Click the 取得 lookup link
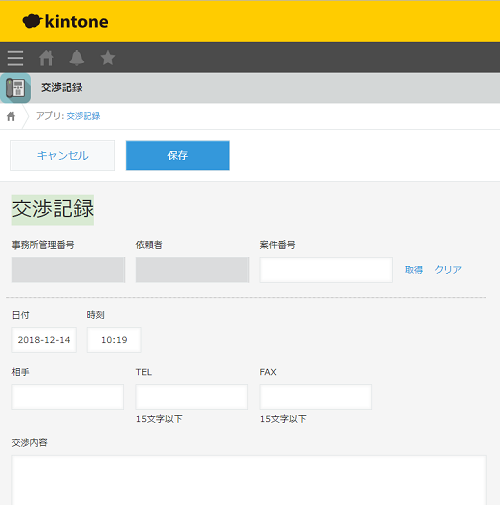500x505 pixels. (414, 270)
